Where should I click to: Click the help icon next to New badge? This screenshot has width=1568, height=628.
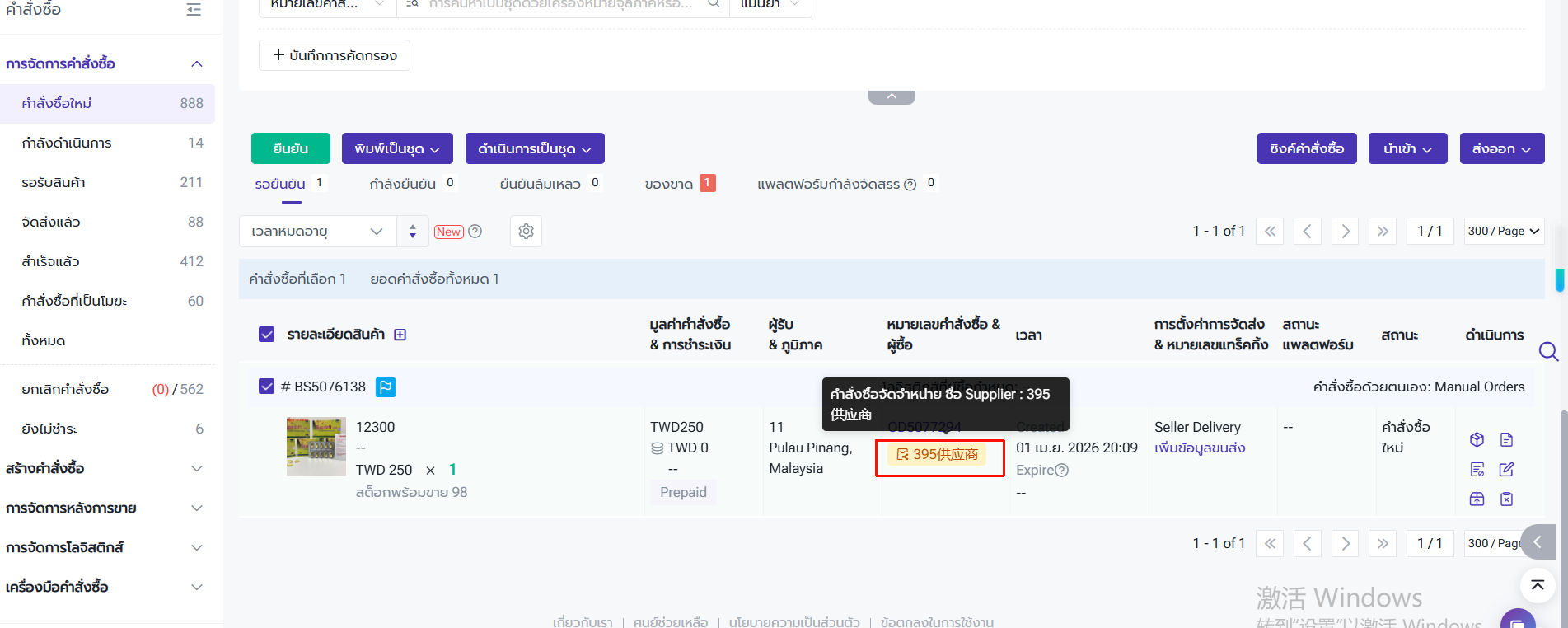475,232
